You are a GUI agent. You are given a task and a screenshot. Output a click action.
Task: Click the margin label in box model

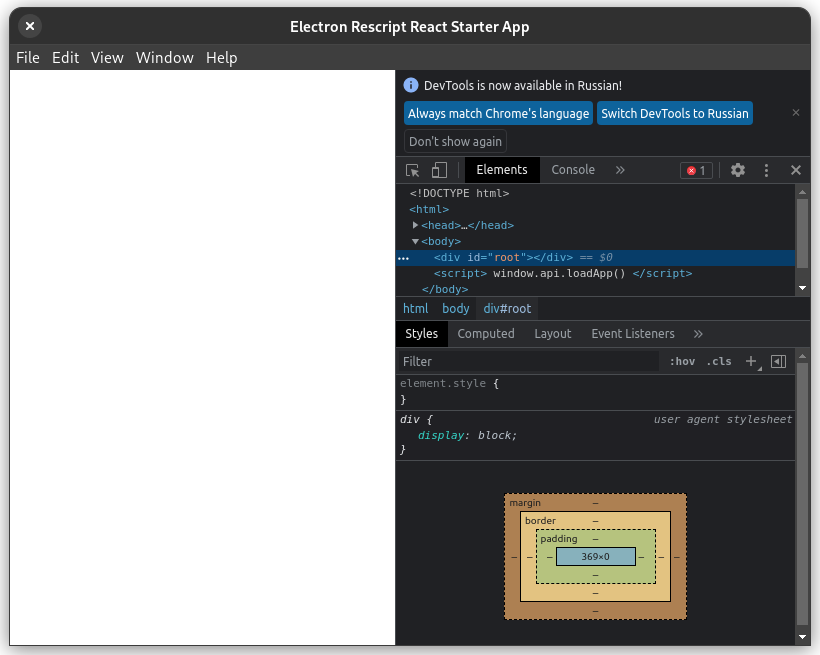525,503
